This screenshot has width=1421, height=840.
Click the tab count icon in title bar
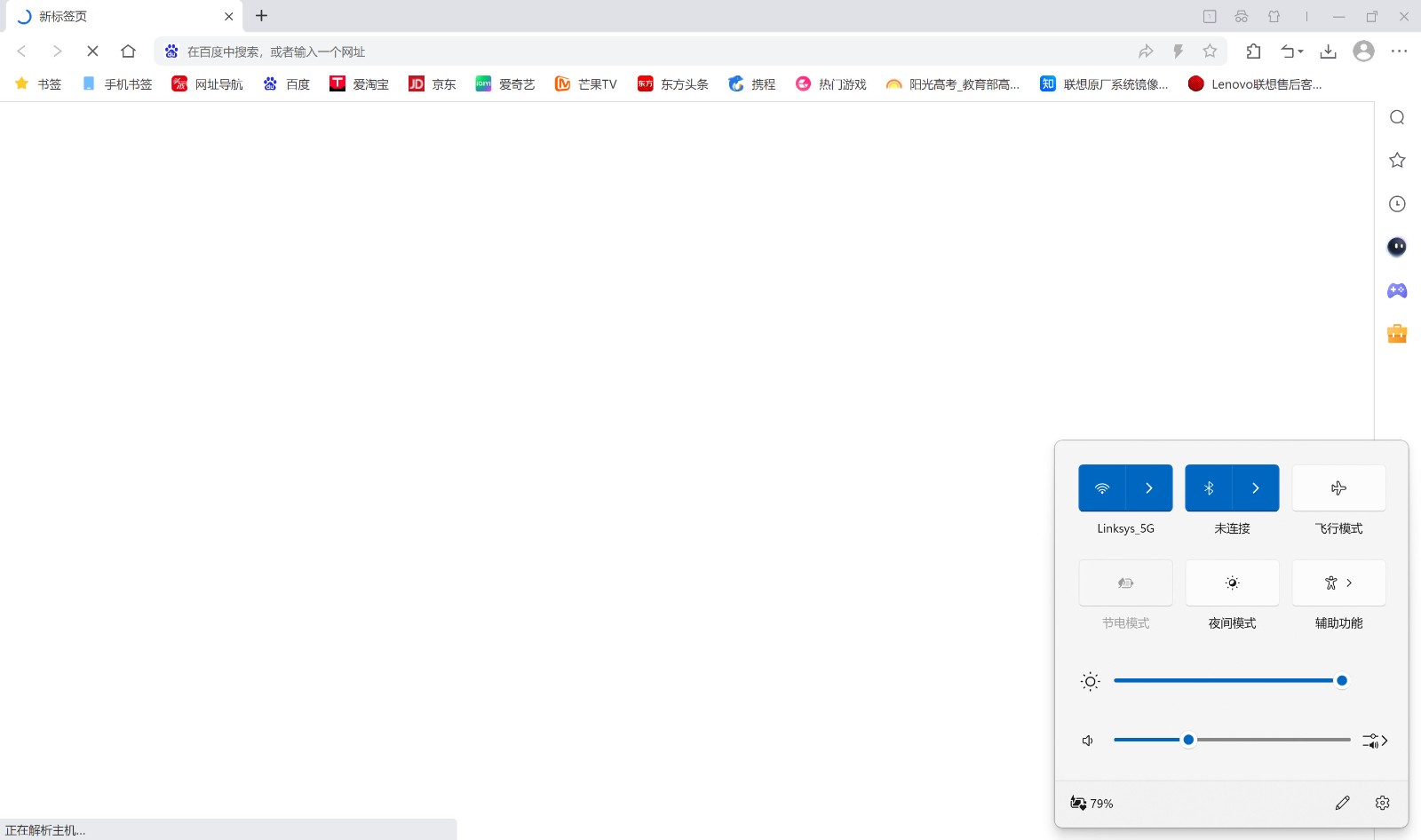(x=1210, y=16)
